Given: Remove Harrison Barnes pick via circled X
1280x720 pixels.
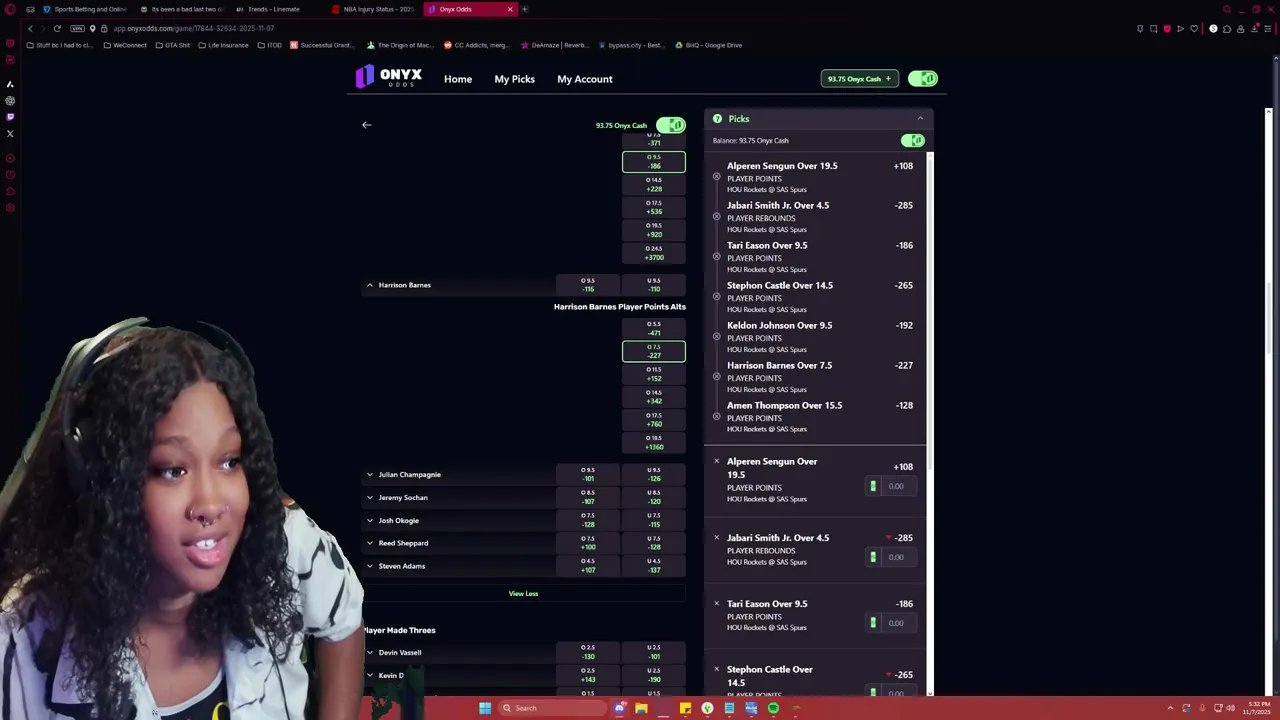Looking at the screenshot, I should click(716, 377).
